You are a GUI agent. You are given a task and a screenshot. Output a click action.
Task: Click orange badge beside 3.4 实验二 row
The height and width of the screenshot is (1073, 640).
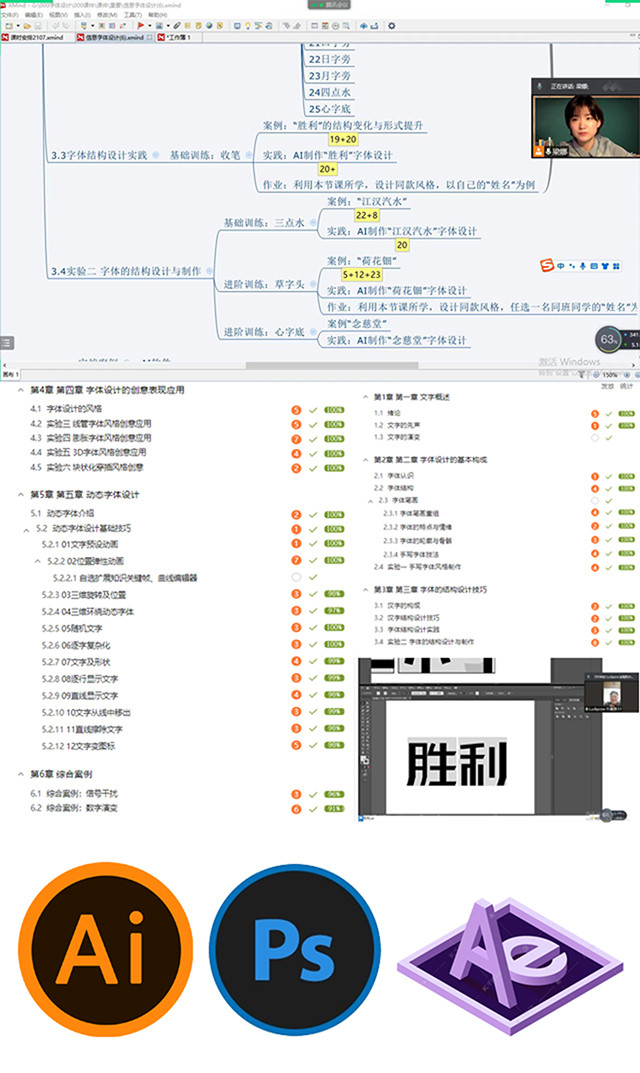(x=595, y=643)
